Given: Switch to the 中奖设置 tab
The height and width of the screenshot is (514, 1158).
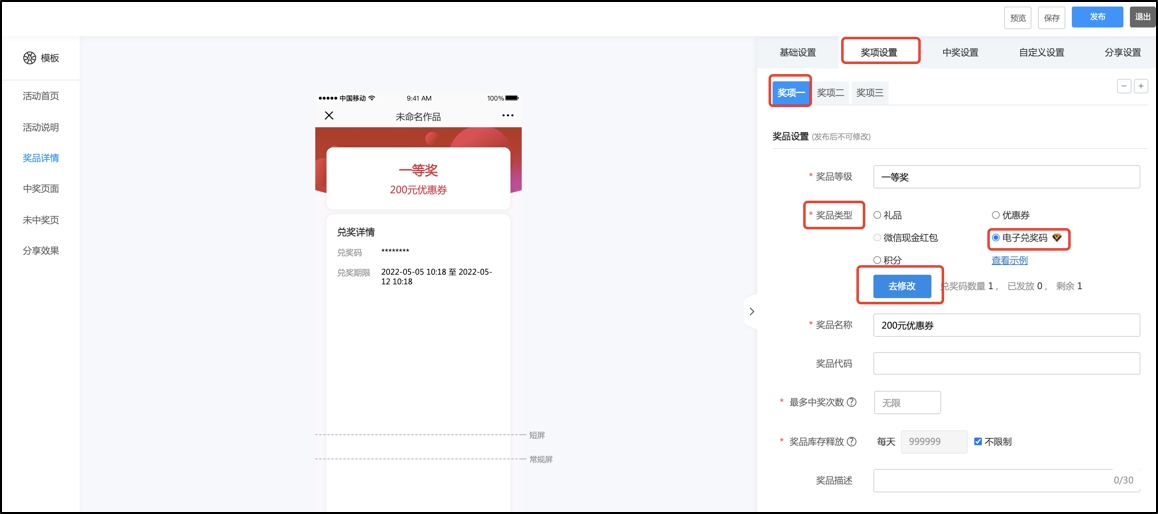Looking at the screenshot, I should (x=960, y=52).
